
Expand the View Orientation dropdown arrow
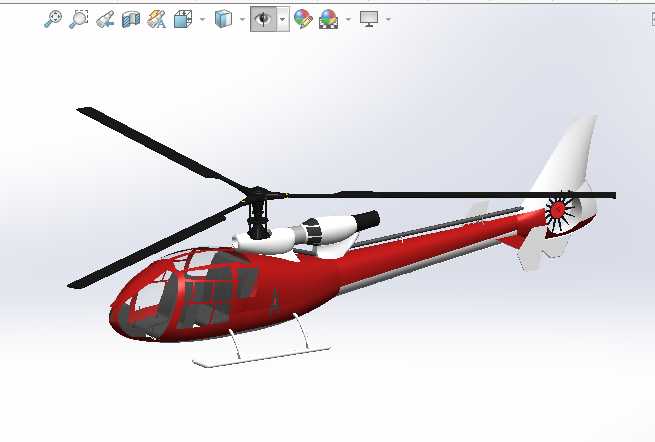pyautogui.click(x=203, y=19)
